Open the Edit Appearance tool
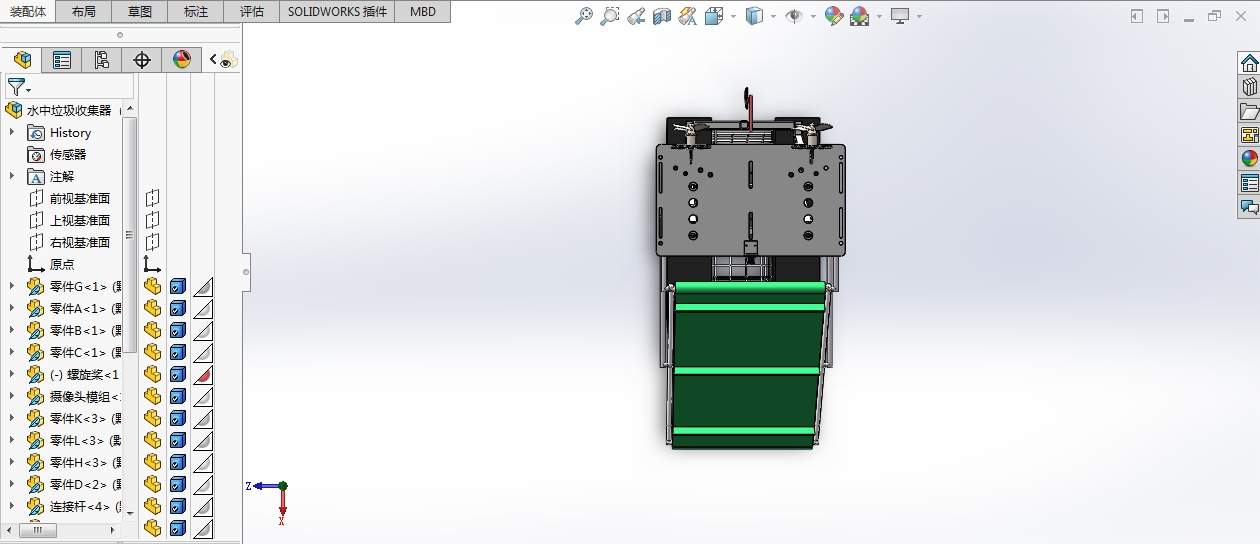Screen dimensions: 1260x544 pyautogui.click(x=834, y=16)
